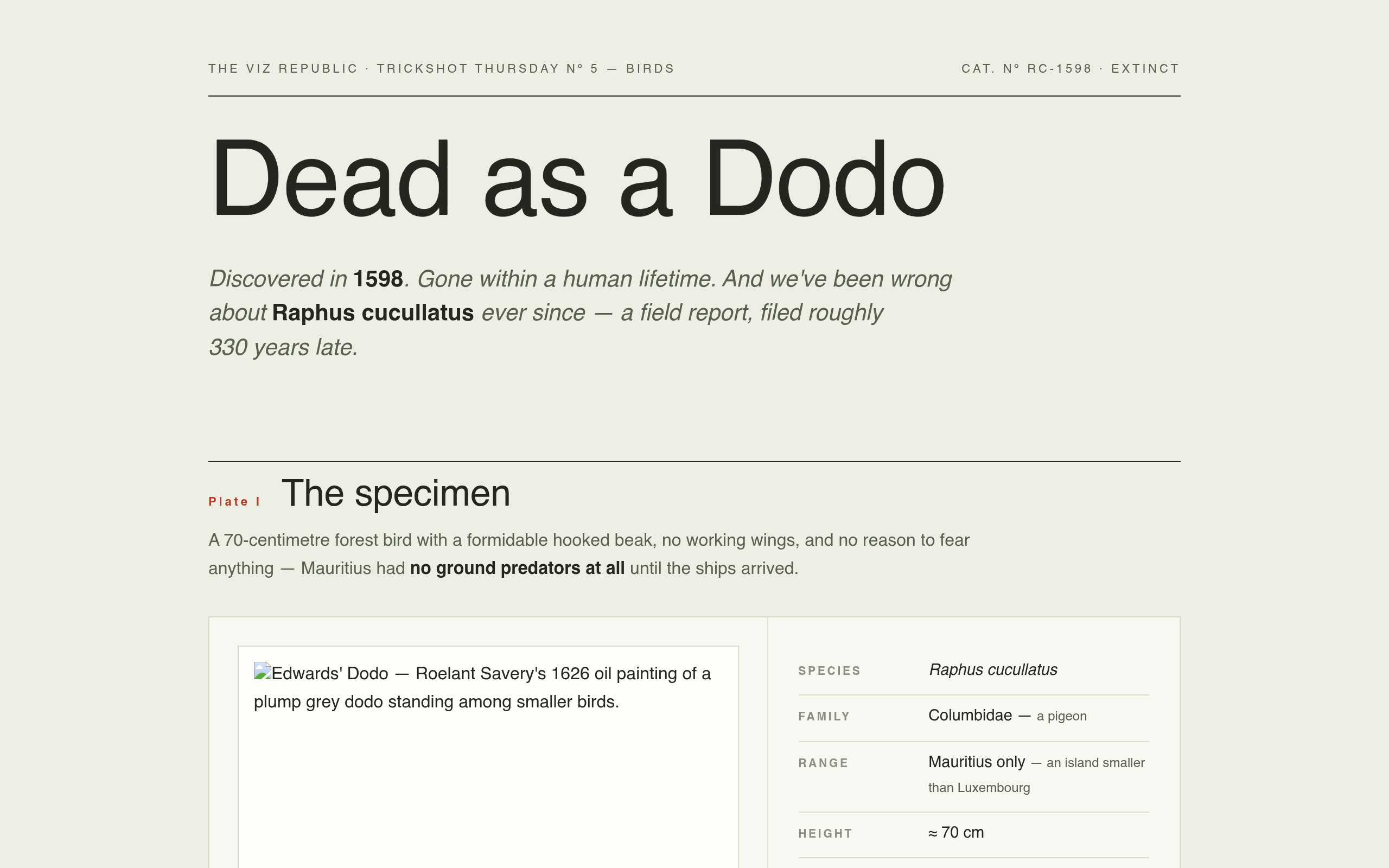Click the 'than Luxembourg' note text
Image resolution: width=1389 pixels, height=868 pixels.
click(x=979, y=788)
